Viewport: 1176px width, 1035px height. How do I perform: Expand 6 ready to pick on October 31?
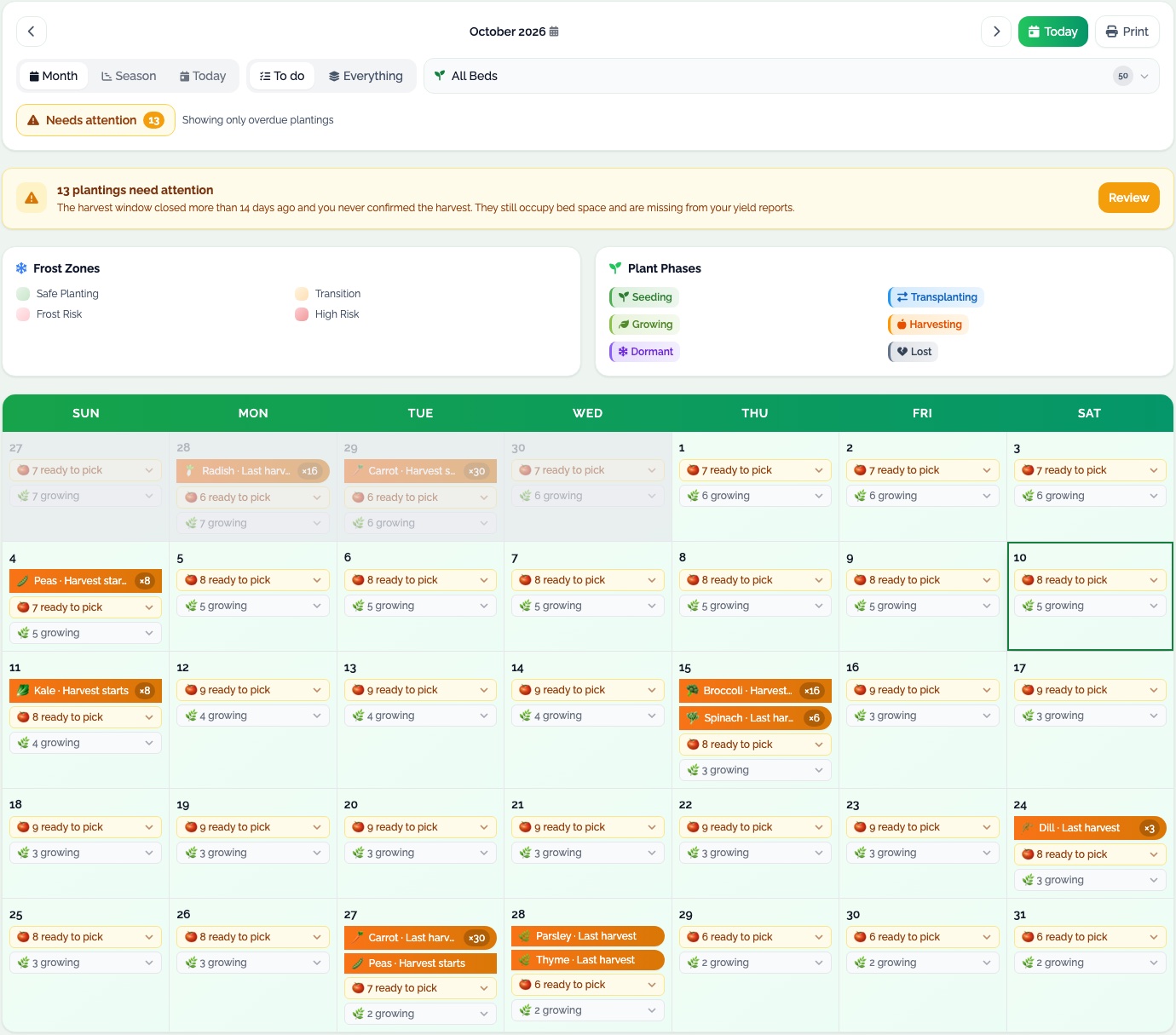pos(1090,937)
